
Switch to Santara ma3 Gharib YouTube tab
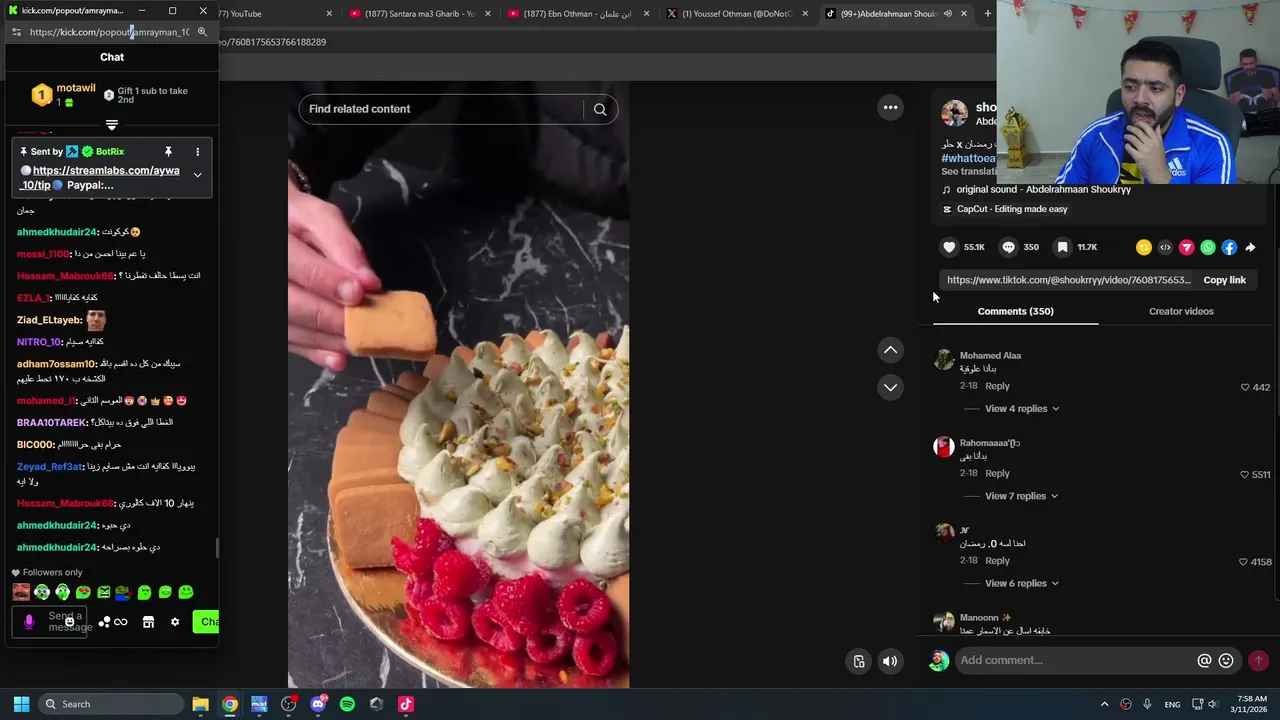point(418,14)
